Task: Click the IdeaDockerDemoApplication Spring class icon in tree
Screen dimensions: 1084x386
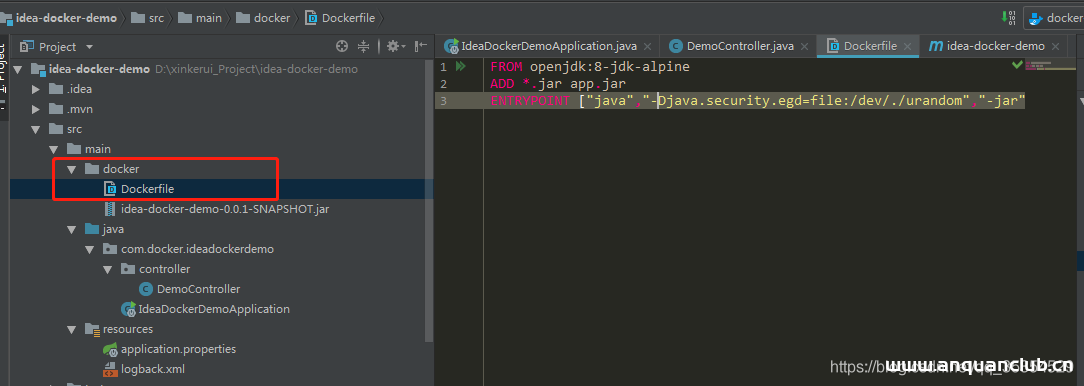Action: [129, 309]
